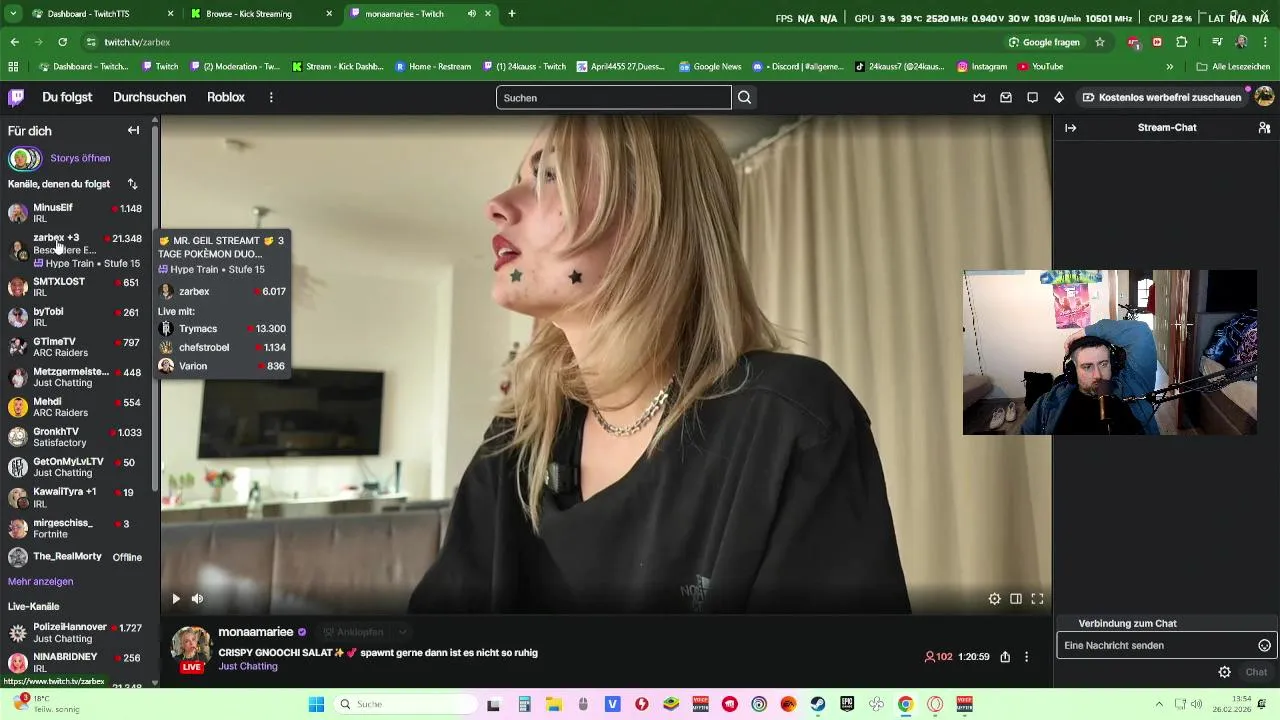The width and height of the screenshot is (1280, 720).
Task: Click the monaamariee channel avatar
Action: tap(191, 648)
